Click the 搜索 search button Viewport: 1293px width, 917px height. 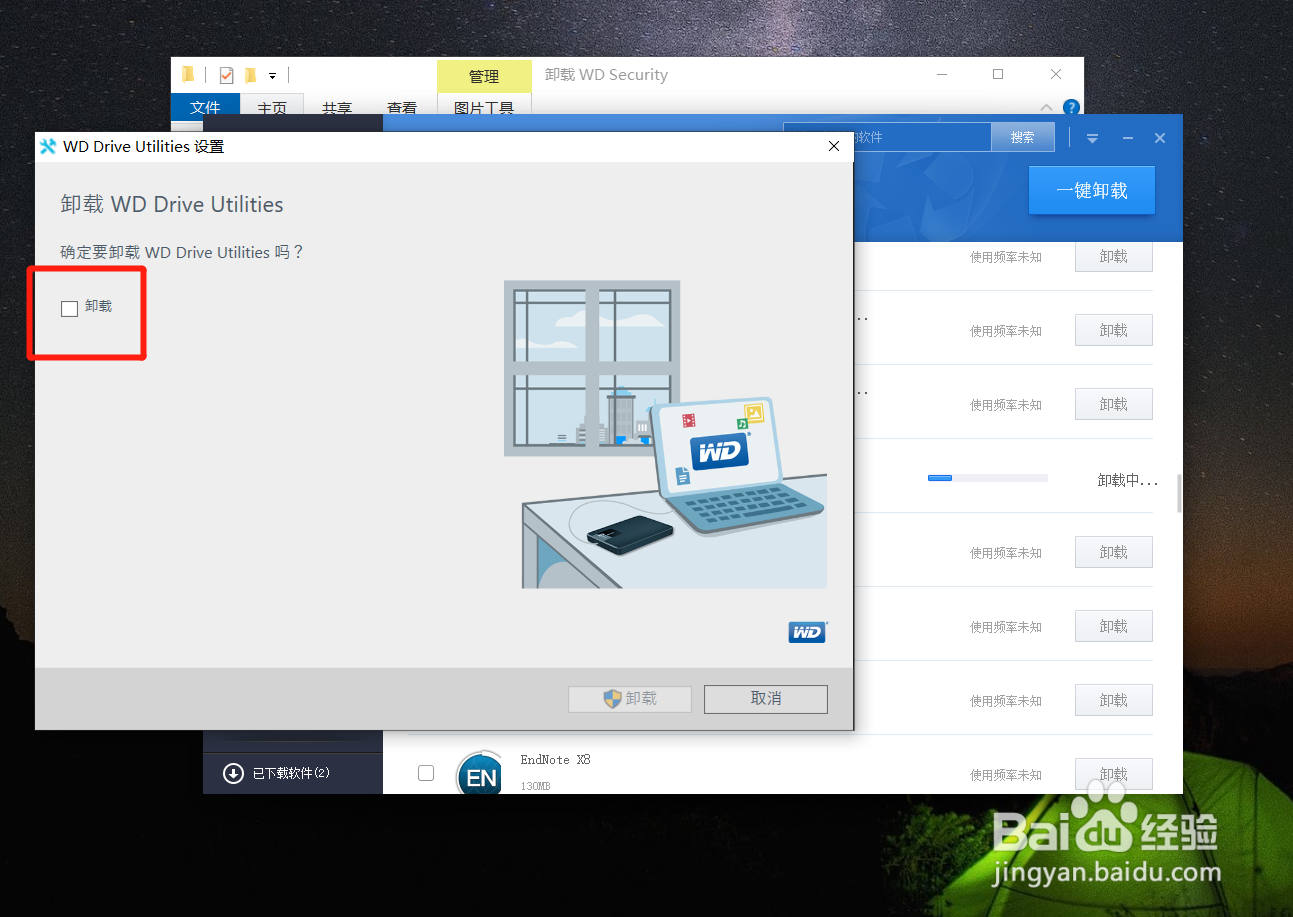pos(1022,137)
